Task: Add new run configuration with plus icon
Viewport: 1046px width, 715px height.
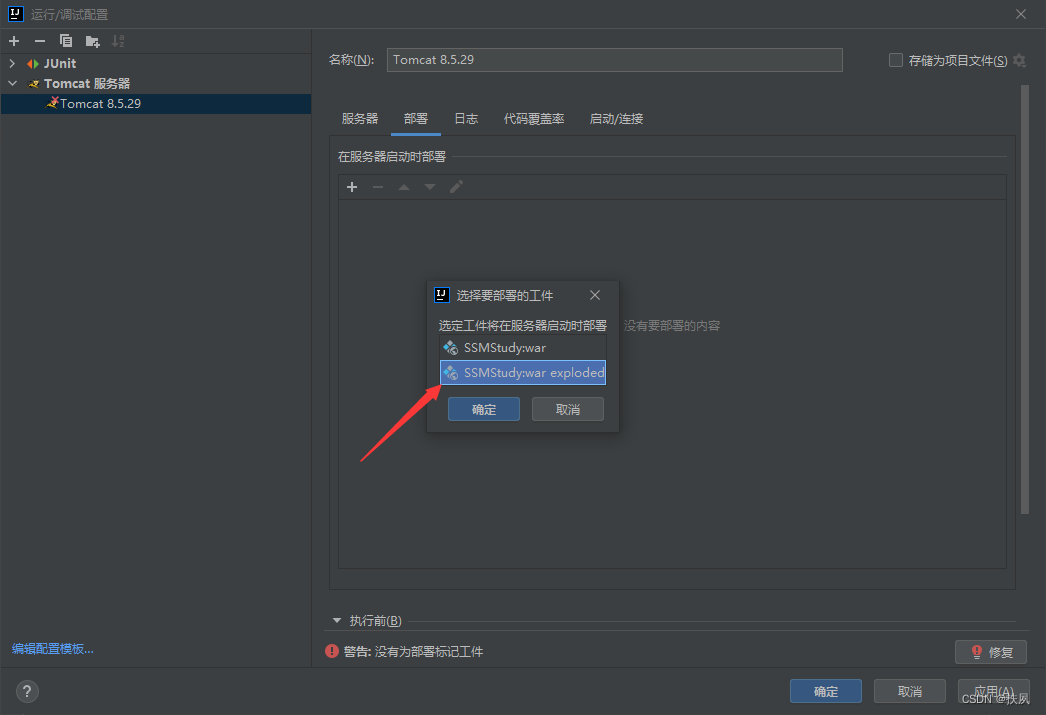Action: pyautogui.click(x=14, y=41)
